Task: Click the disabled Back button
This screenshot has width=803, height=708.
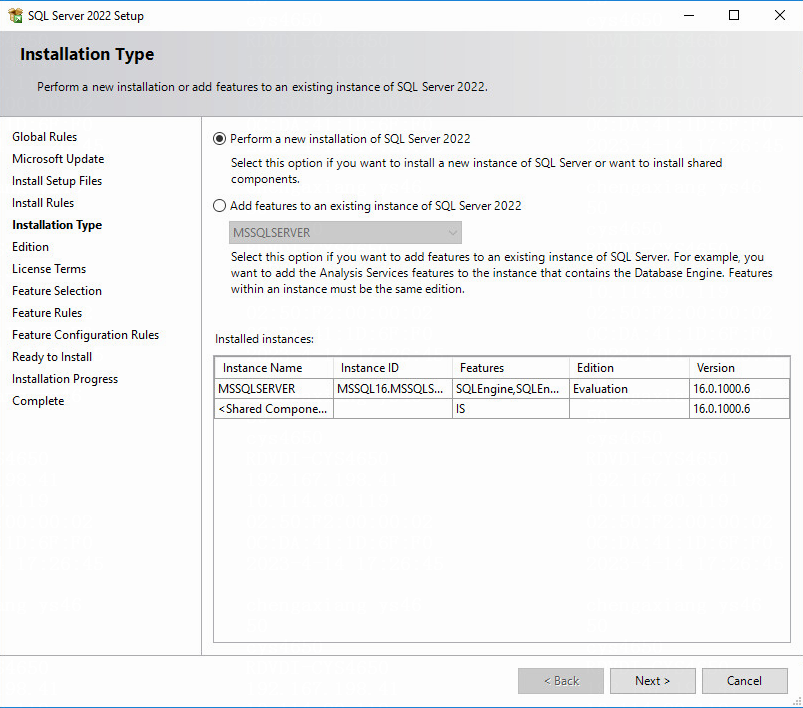Action: coord(561,681)
